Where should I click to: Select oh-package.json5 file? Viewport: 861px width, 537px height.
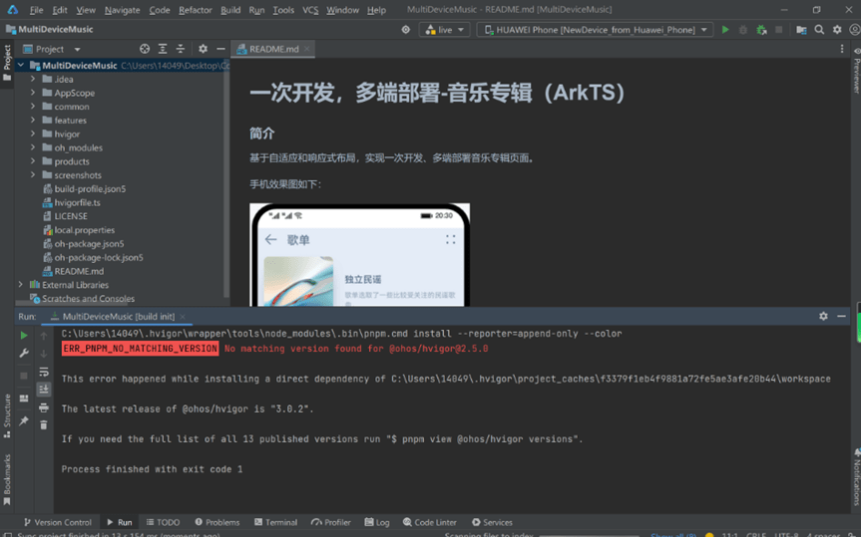pos(83,244)
